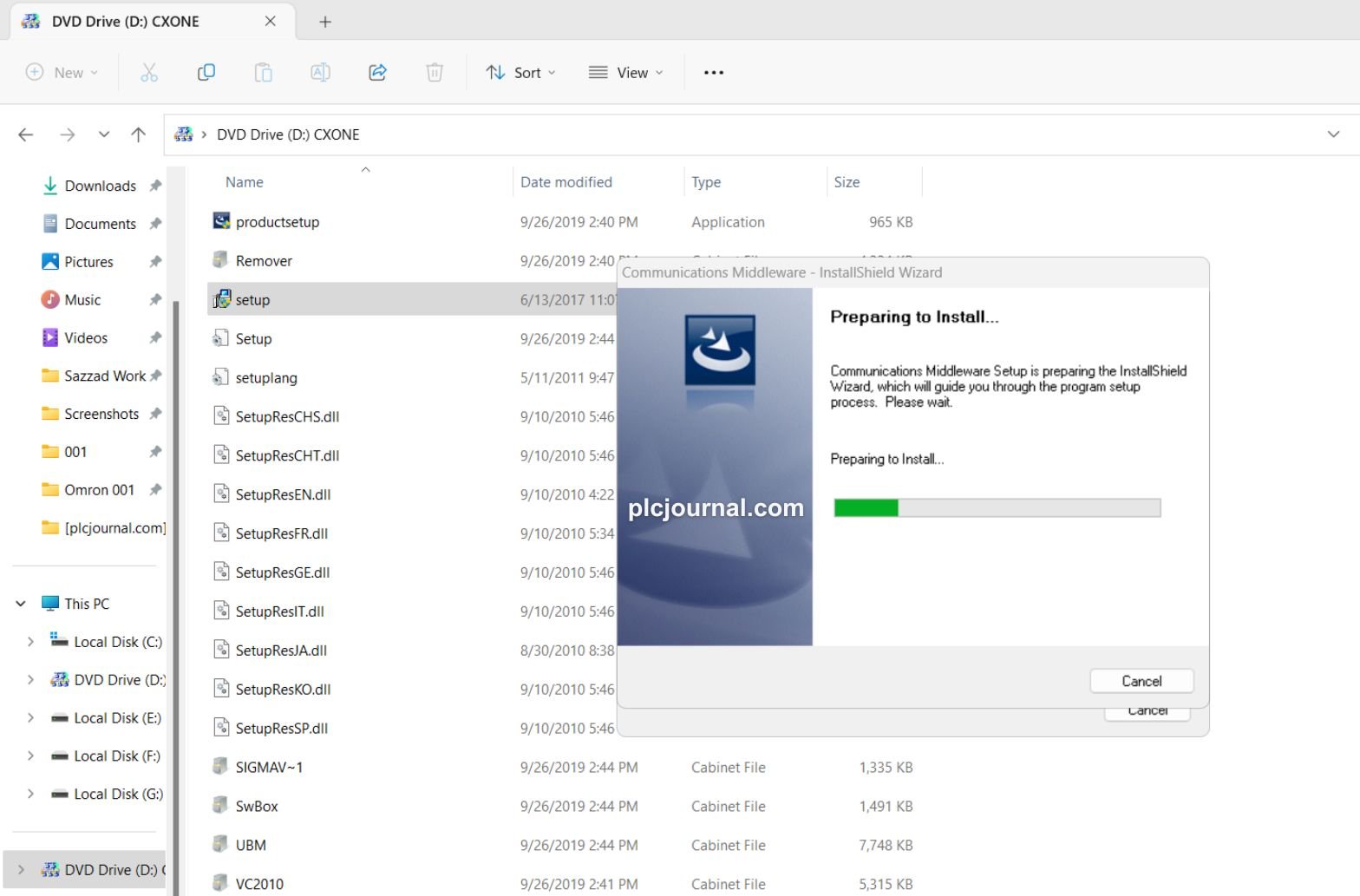Expand DVD Drive (D:) node under This PC

pos(30,680)
